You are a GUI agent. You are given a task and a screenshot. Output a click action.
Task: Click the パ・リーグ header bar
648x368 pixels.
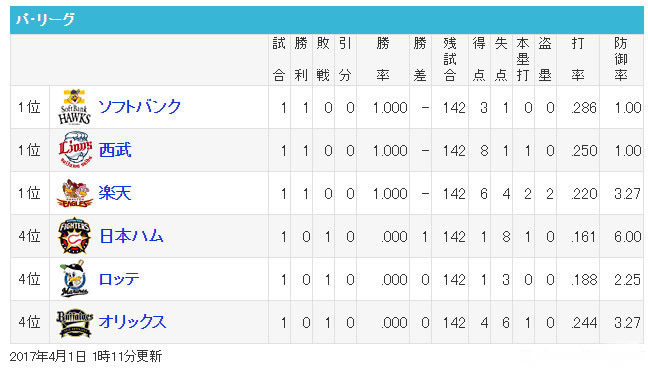coord(326,19)
